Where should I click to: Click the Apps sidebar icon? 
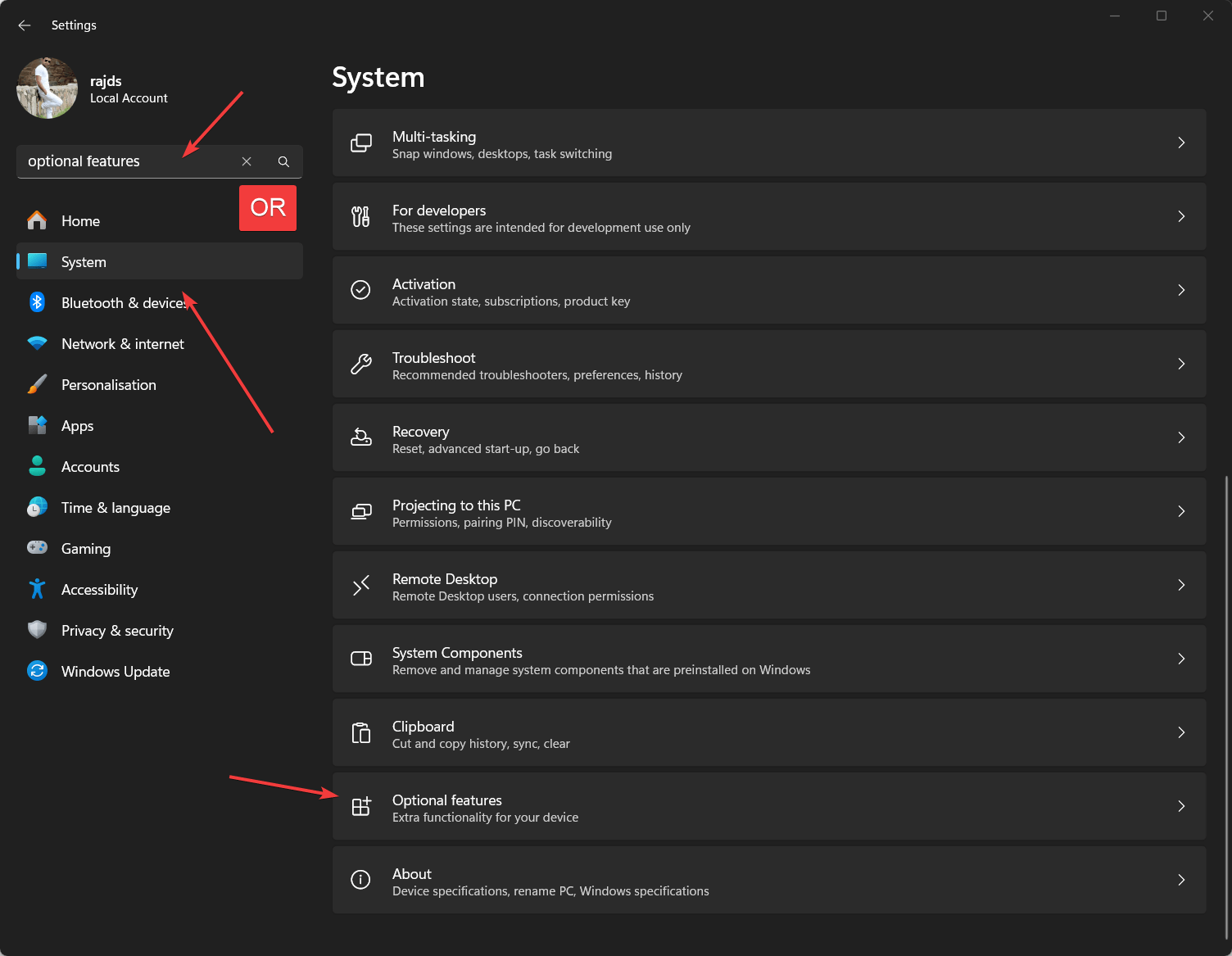tap(37, 425)
